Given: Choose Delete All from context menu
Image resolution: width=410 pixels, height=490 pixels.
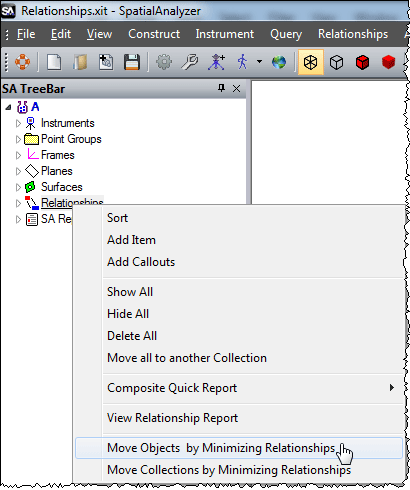Looking at the screenshot, I should [238, 336].
